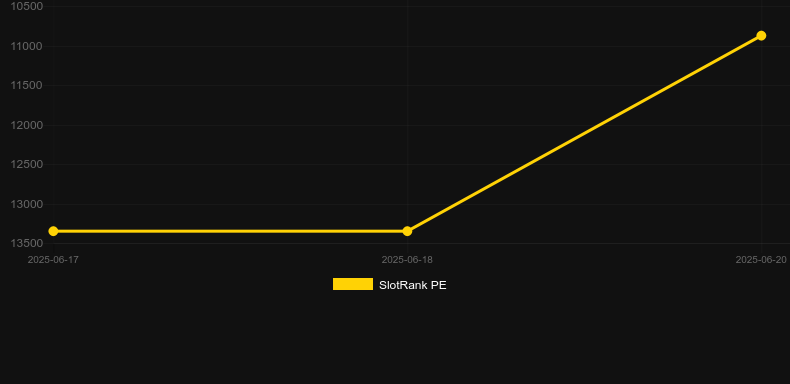Viewport: 790px width, 384px height.
Task: Click the 12500 y-axis label
Action: pos(27,164)
